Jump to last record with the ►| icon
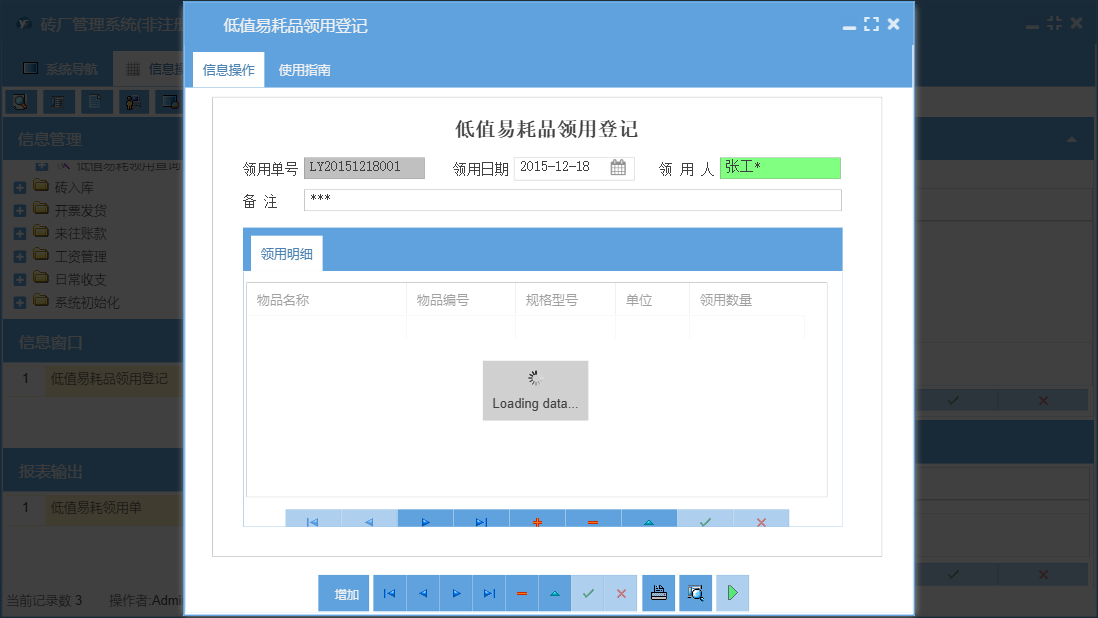Image resolution: width=1098 pixels, height=618 pixels. pos(488,593)
